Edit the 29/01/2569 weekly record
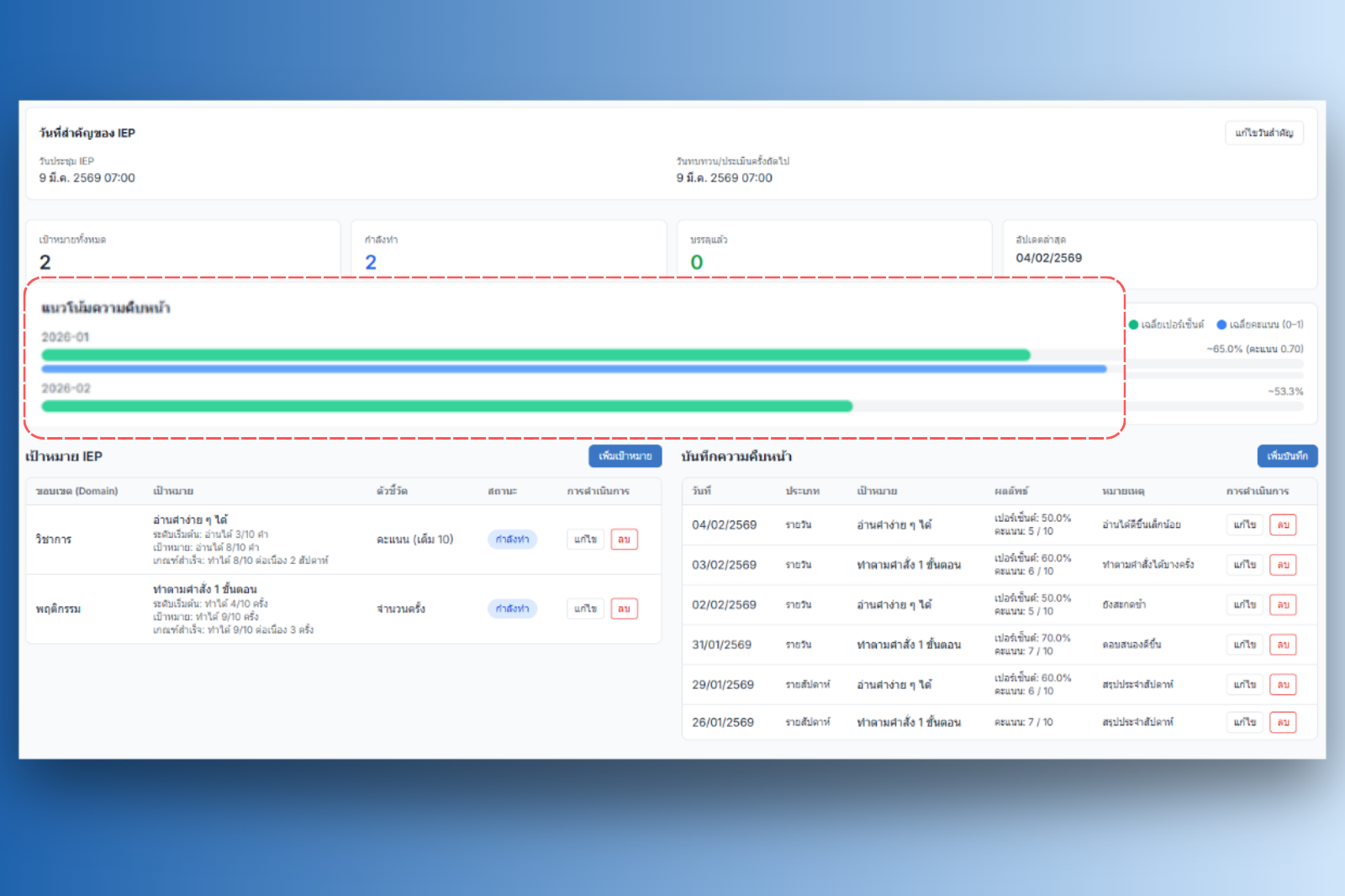Image resolution: width=1345 pixels, height=896 pixels. (1244, 684)
